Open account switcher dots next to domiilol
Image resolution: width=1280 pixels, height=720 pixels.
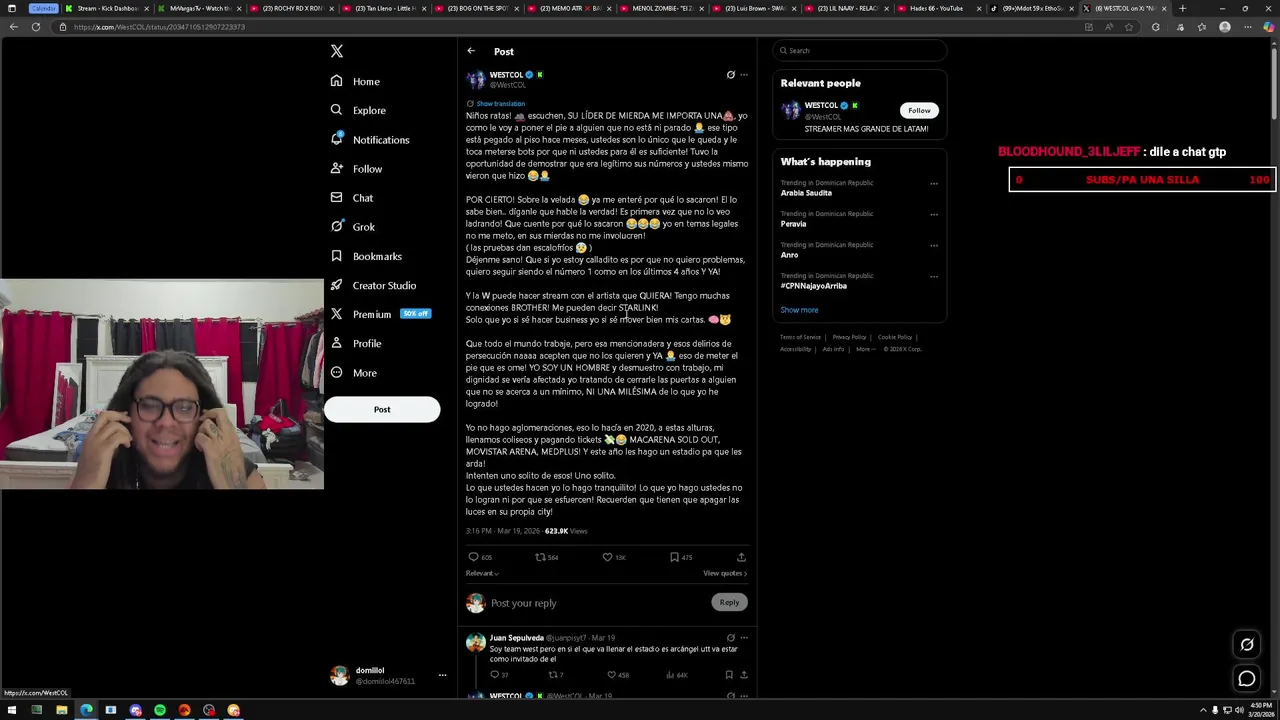[x=442, y=676]
